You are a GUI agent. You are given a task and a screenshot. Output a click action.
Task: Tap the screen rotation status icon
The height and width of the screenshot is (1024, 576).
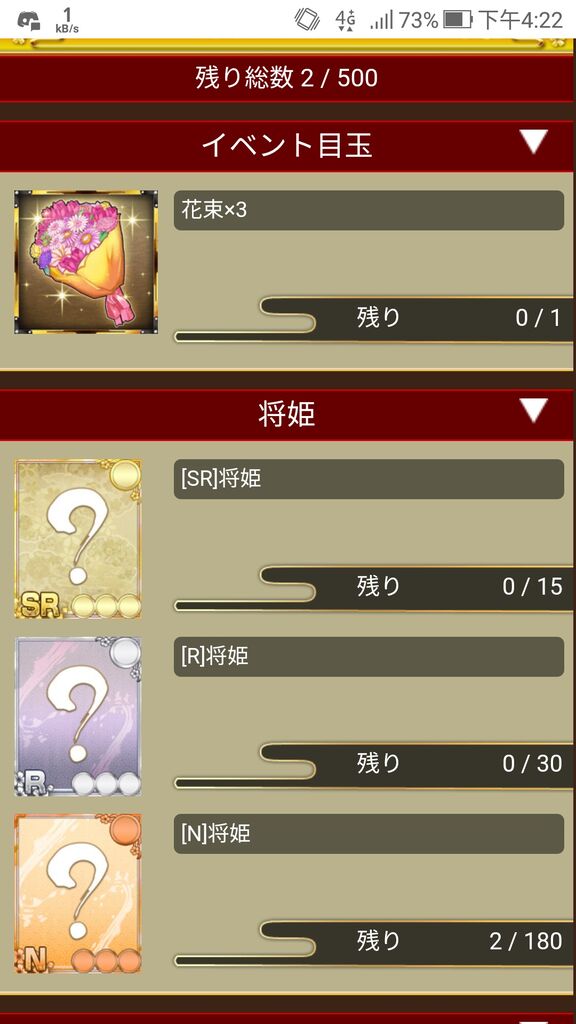click(307, 20)
